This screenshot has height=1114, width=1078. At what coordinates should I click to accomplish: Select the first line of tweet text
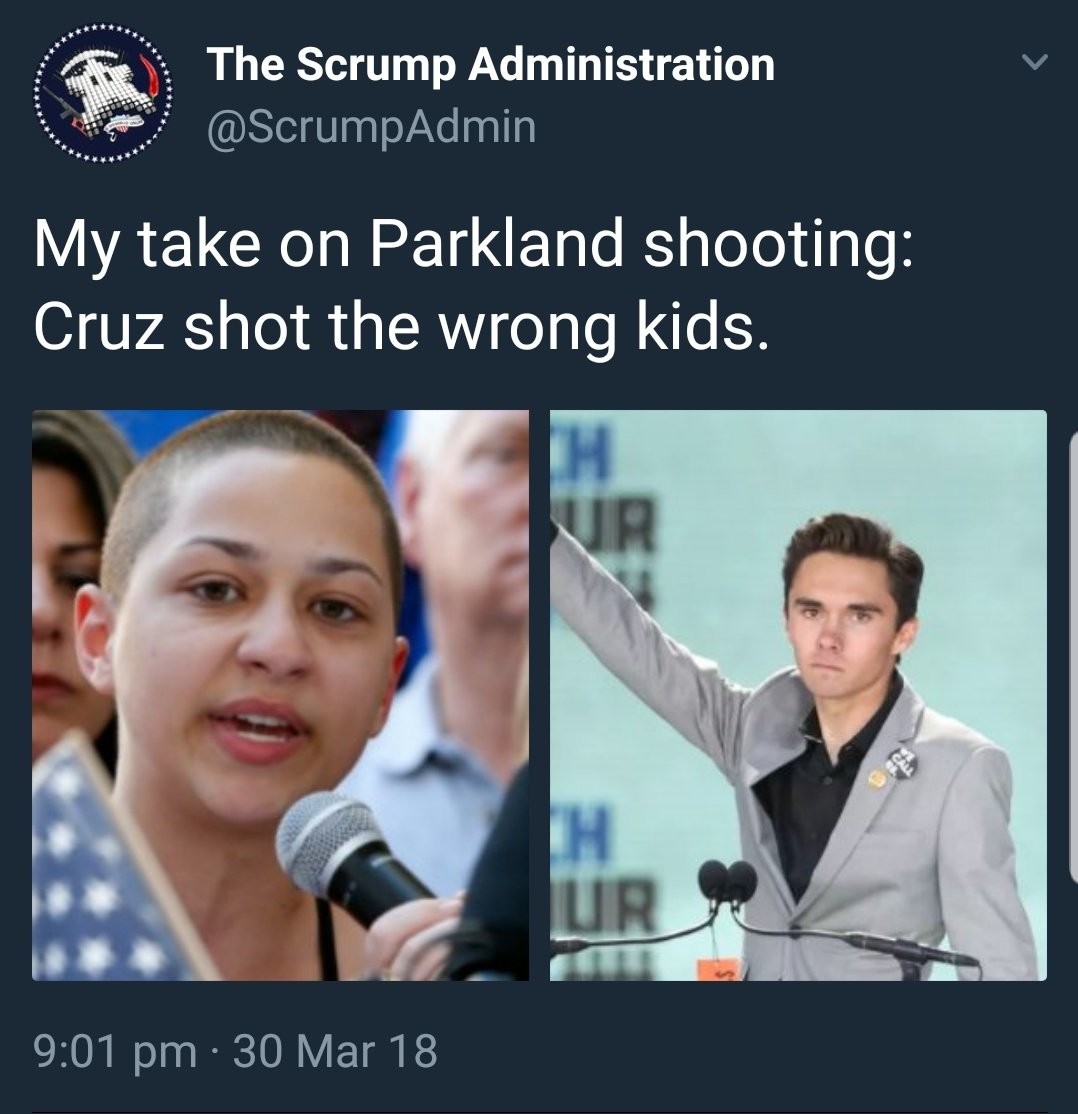click(473, 245)
